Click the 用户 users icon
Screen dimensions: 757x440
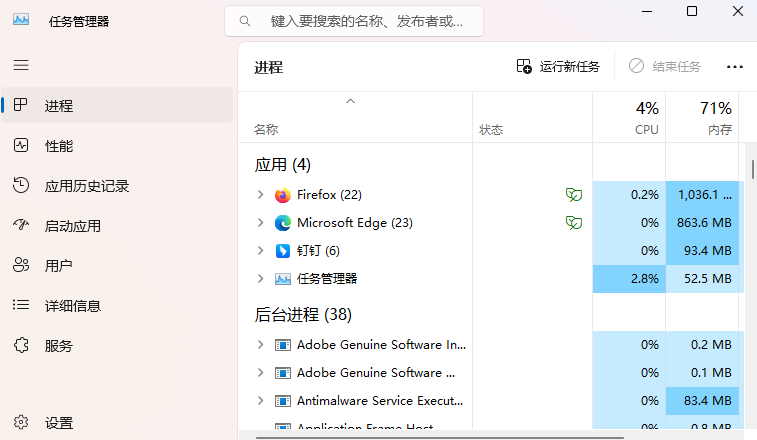point(21,265)
